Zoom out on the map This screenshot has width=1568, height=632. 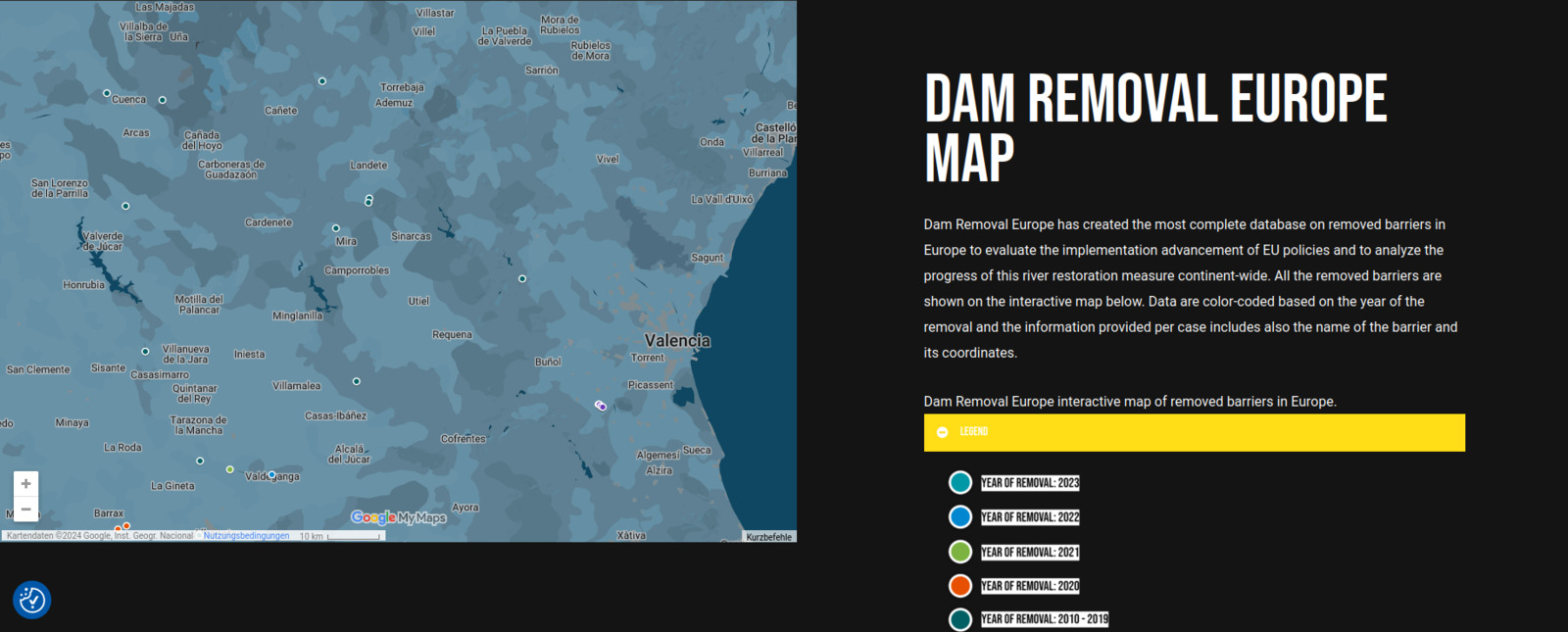pos(26,510)
